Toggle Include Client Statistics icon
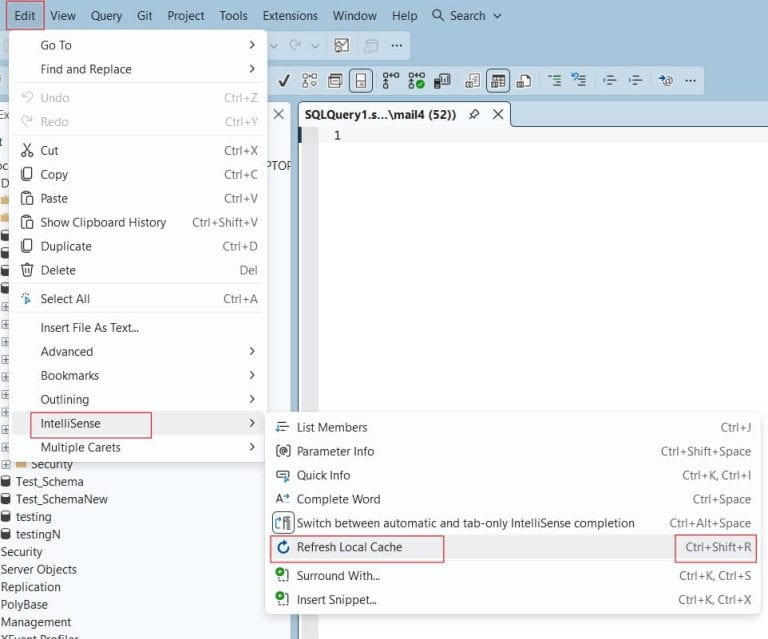 [442, 80]
